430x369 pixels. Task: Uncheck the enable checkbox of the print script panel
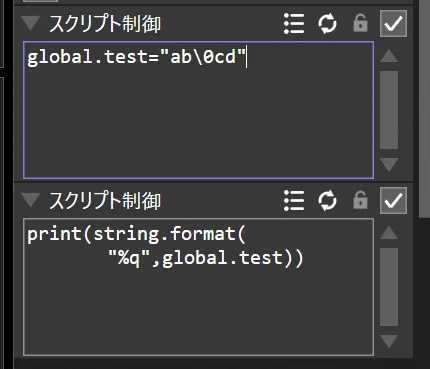pos(393,200)
